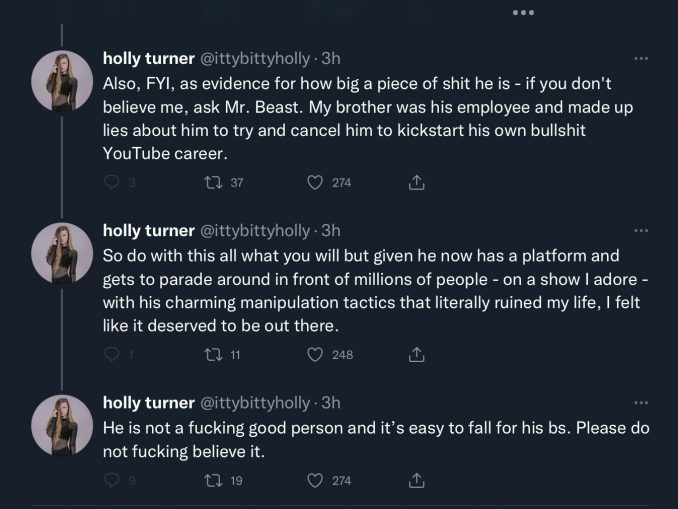Image resolution: width=678 pixels, height=509 pixels.
Task: Open more options on the third tweet
Action: (641, 402)
